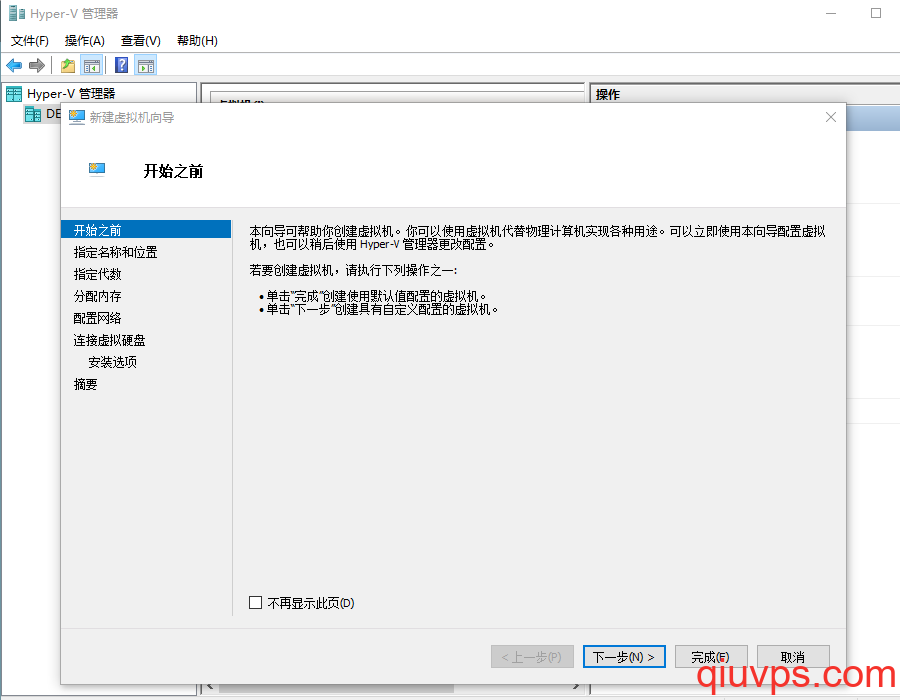900x700 pixels.
Task: Click the horizontal scrollbar left arrow
Action: [210, 687]
